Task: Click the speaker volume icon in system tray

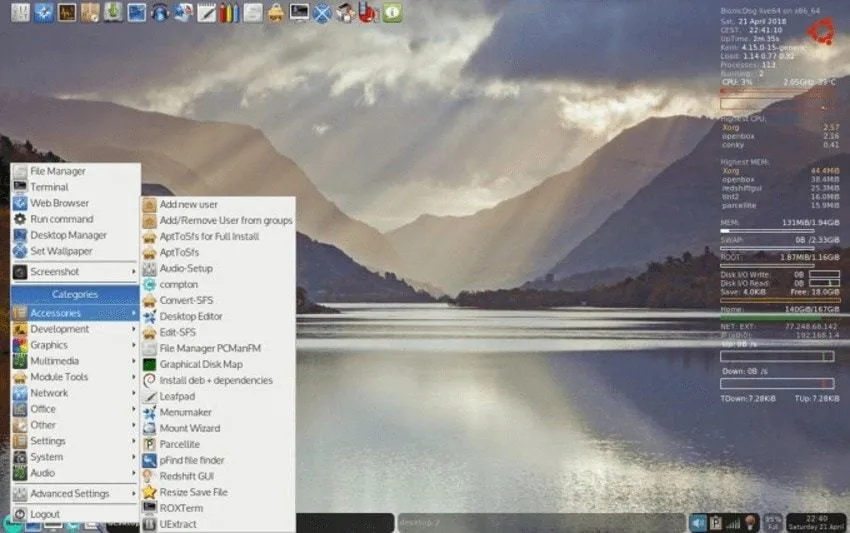Action: pyautogui.click(x=698, y=522)
